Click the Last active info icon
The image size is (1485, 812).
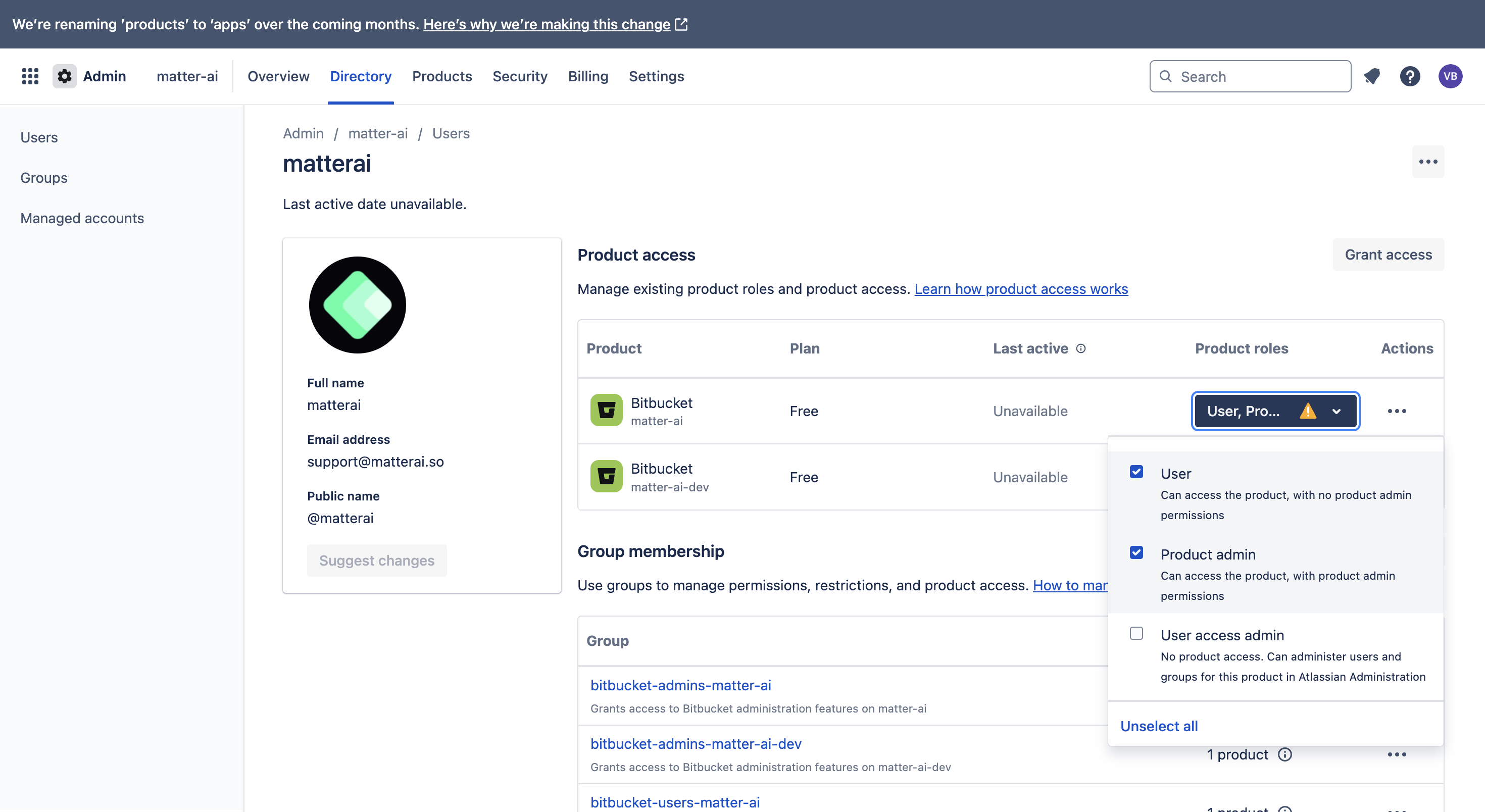[1081, 348]
